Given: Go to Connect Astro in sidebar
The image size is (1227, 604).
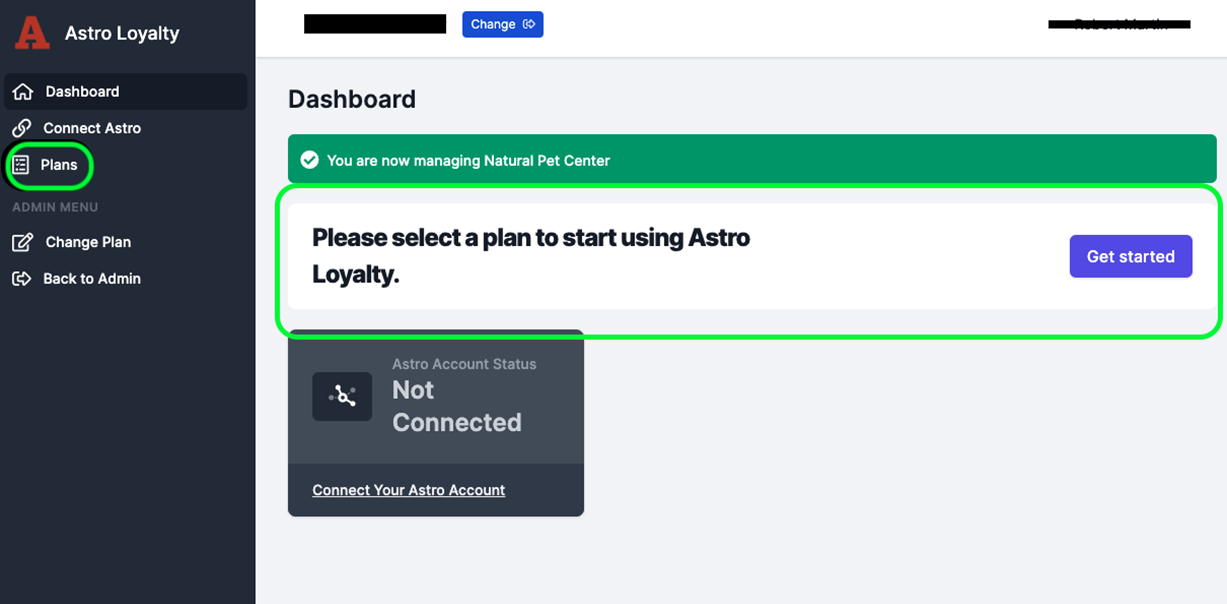Looking at the screenshot, I should 92,128.
